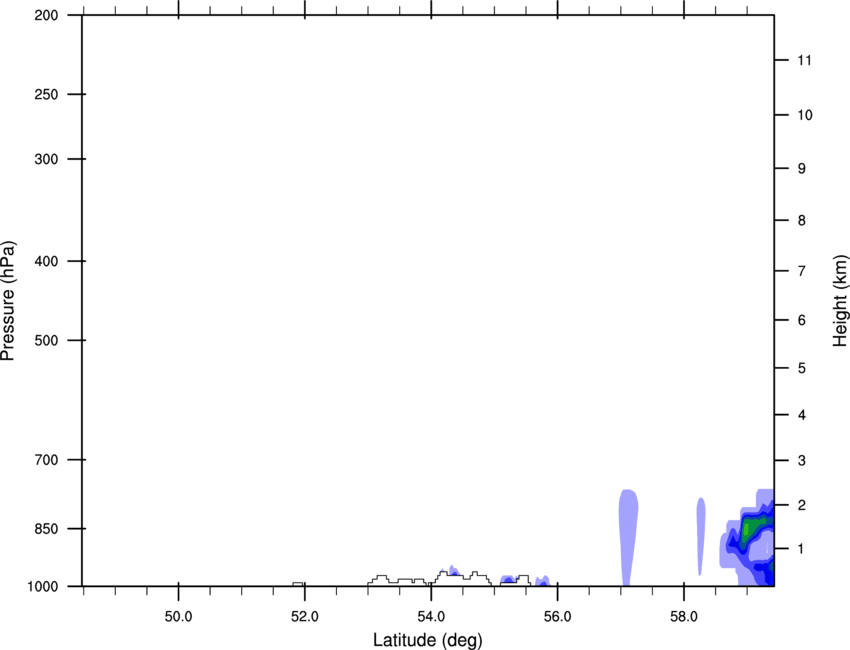Click the latitude label '52.0'
This screenshot has width=850, height=650.
pyautogui.click(x=305, y=617)
